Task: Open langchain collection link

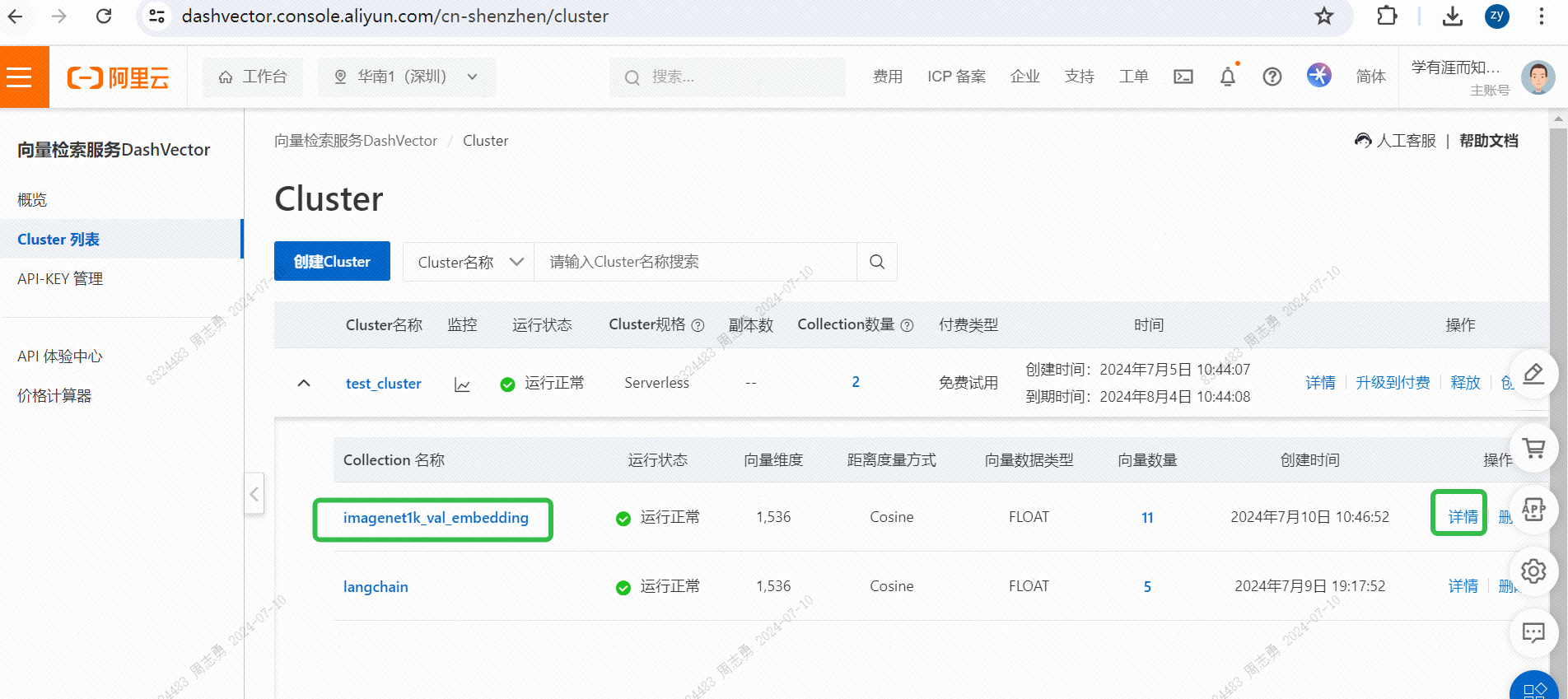Action: pos(376,587)
